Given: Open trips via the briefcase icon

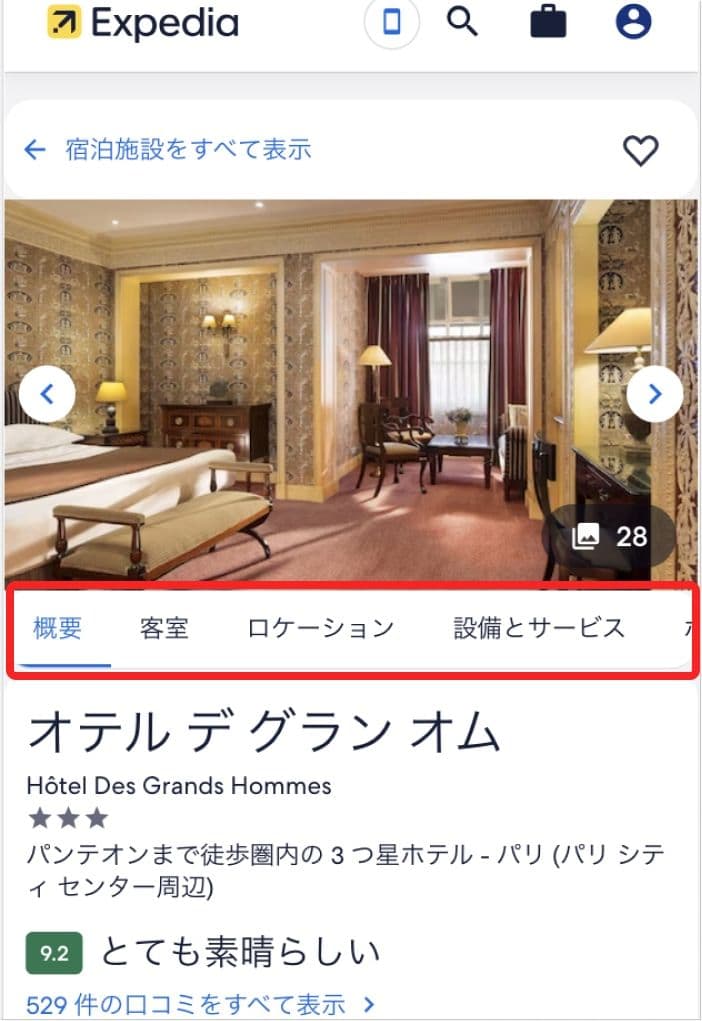Looking at the screenshot, I should point(548,22).
